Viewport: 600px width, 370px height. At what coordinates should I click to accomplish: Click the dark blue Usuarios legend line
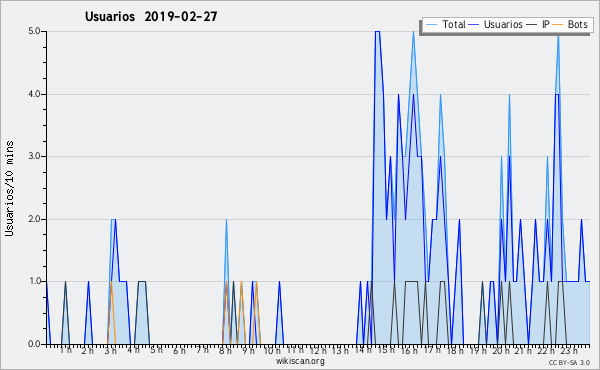pos(474,24)
